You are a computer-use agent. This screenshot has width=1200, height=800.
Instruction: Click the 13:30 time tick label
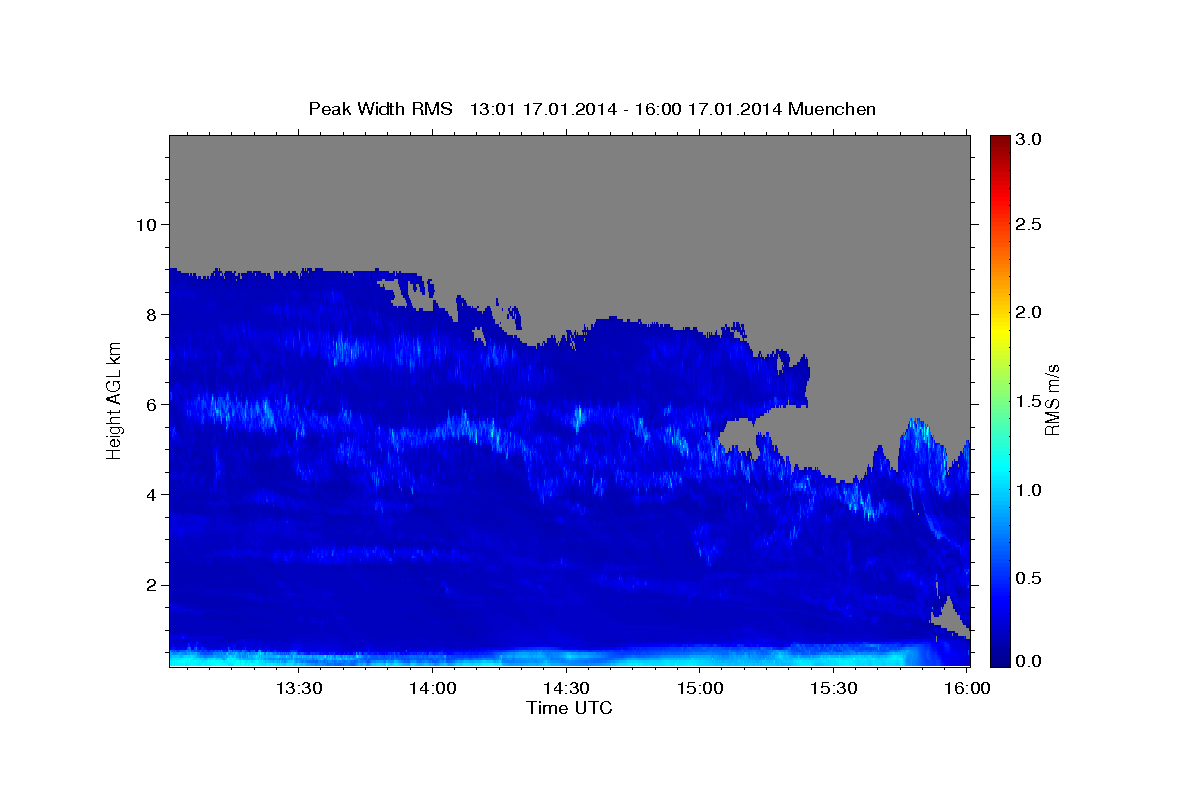point(299,688)
